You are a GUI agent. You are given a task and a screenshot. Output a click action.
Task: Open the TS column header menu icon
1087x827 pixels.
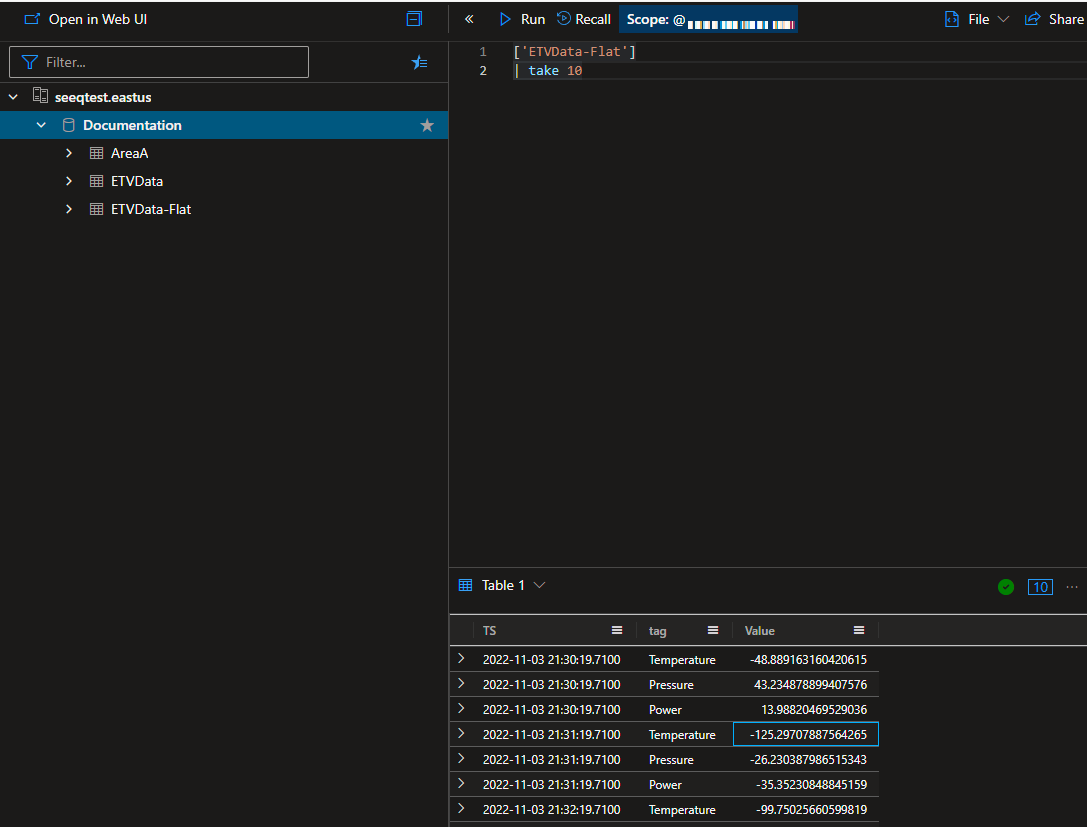click(617, 630)
